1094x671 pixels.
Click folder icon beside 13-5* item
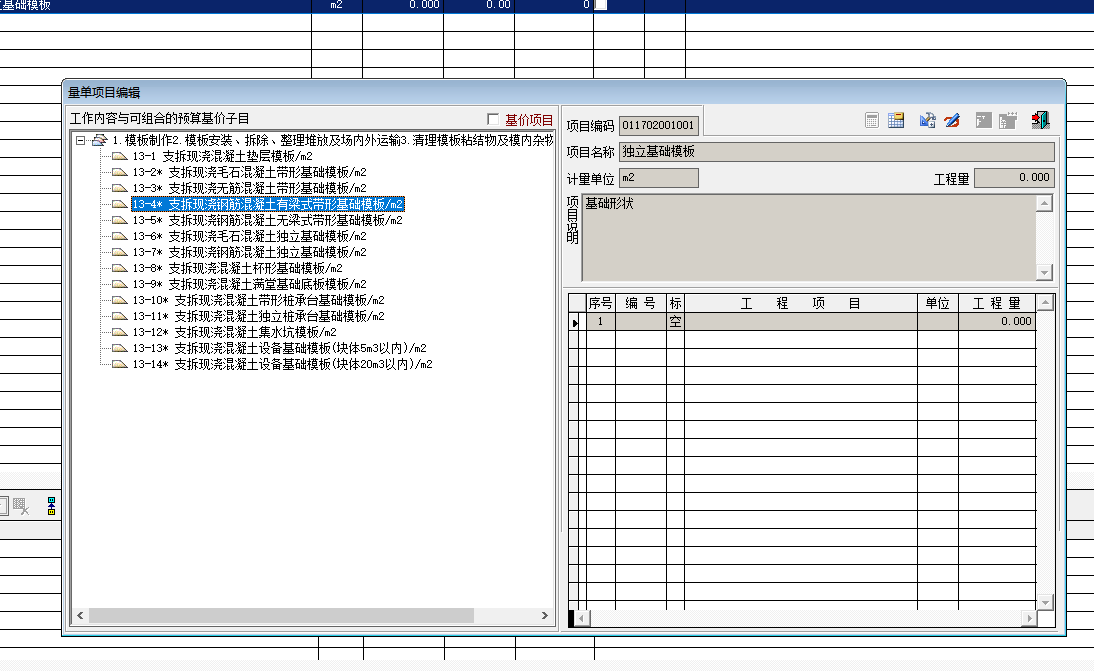point(120,220)
